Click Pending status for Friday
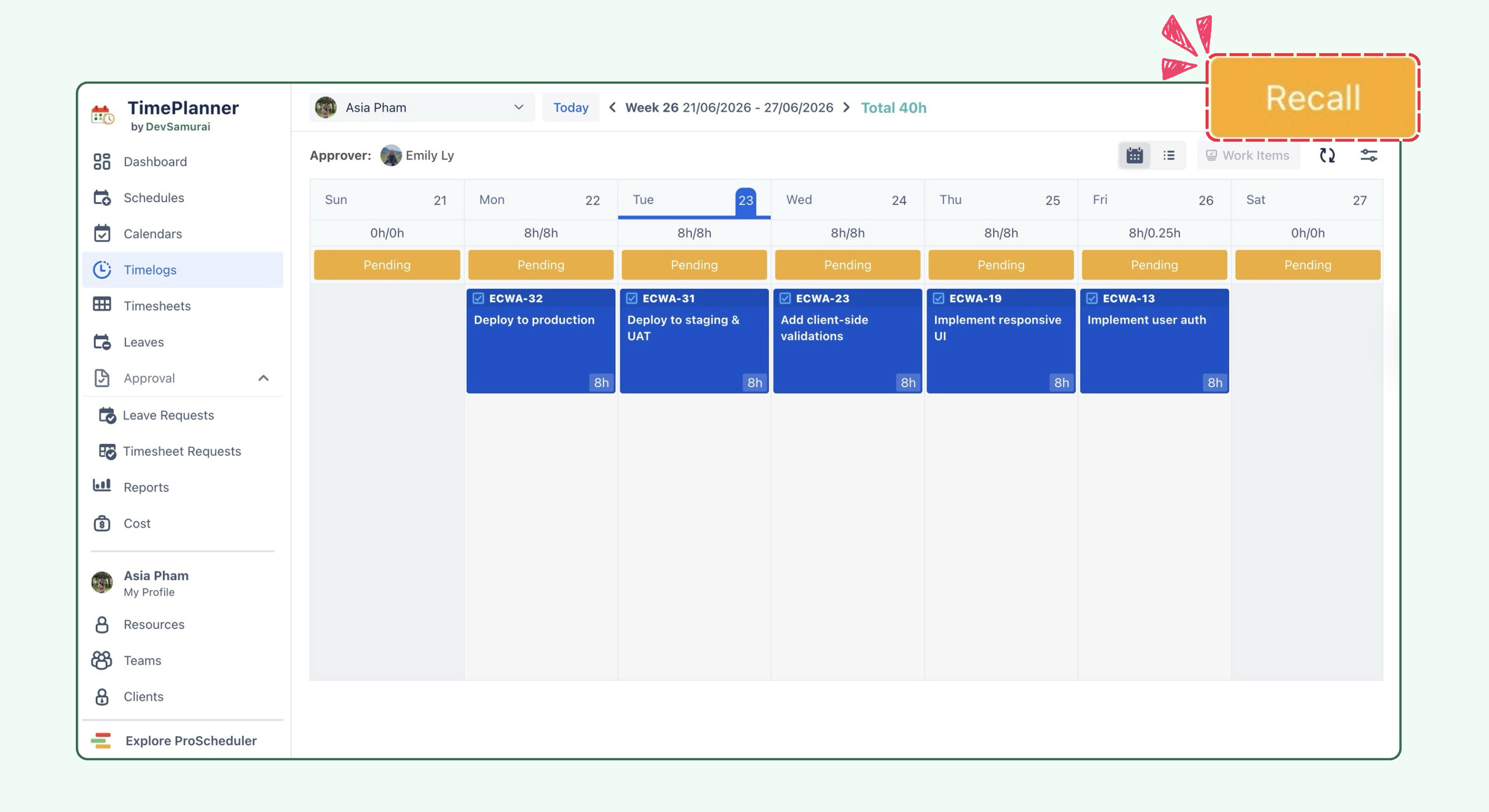Image resolution: width=1489 pixels, height=812 pixels. (x=1154, y=265)
